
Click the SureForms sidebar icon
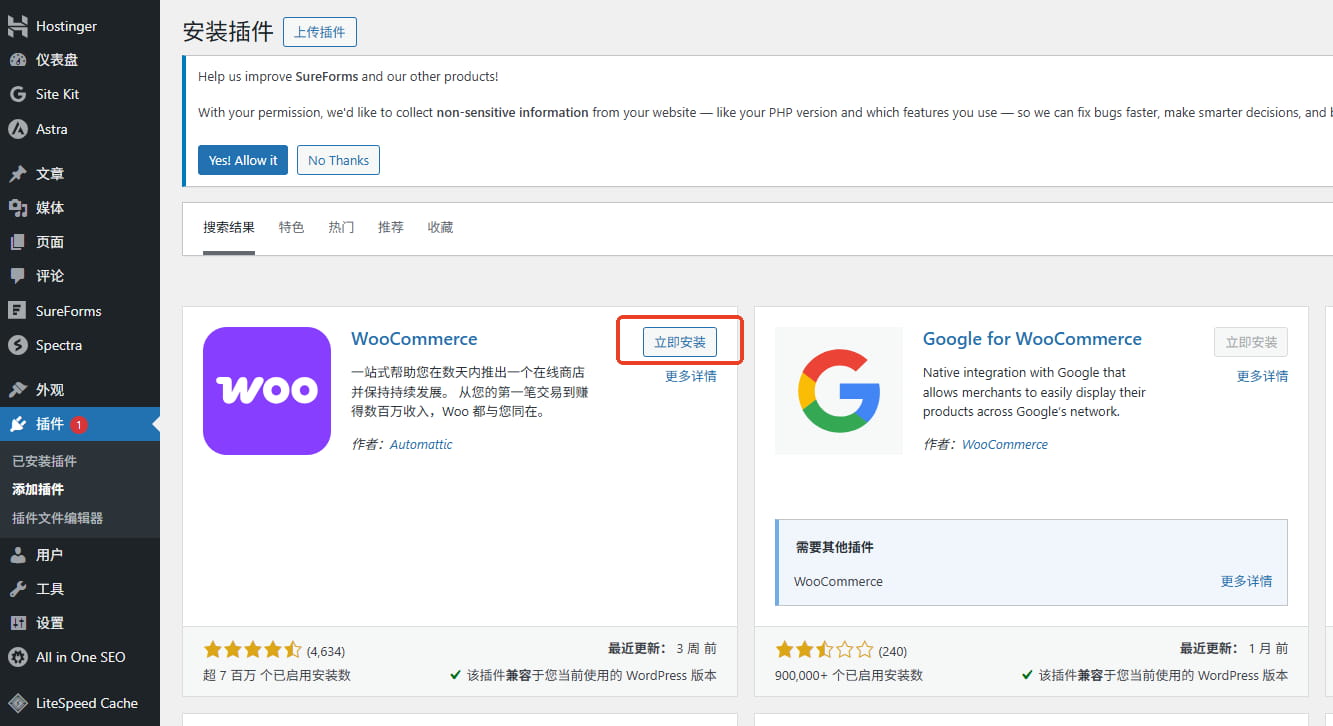(x=18, y=311)
